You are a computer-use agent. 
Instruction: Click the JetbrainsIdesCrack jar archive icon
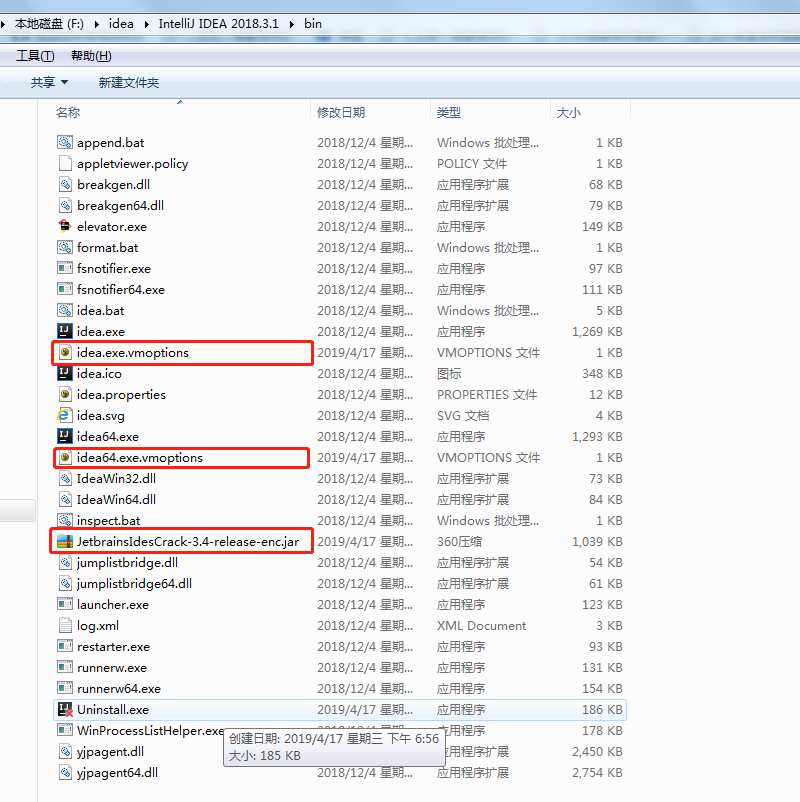tap(65, 541)
